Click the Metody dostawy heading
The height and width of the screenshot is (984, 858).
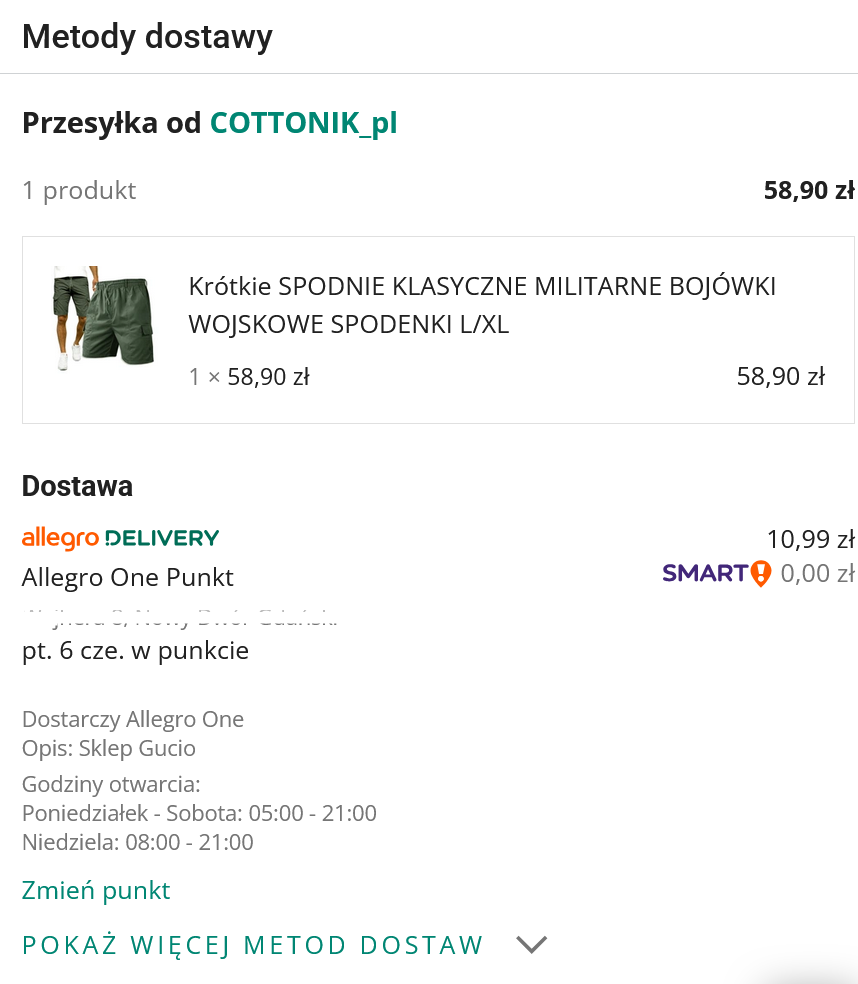coord(147,37)
